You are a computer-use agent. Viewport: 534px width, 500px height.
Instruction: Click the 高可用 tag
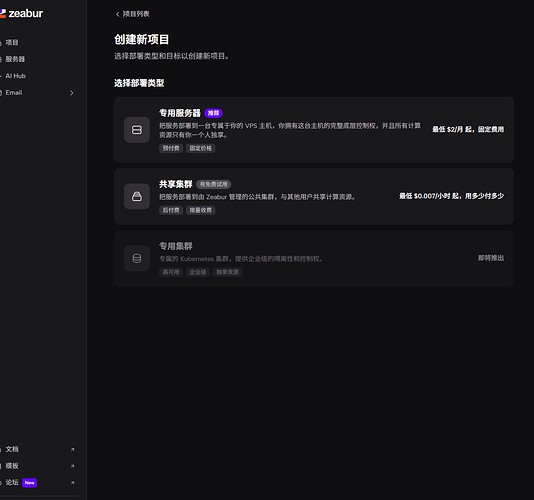(171, 272)
